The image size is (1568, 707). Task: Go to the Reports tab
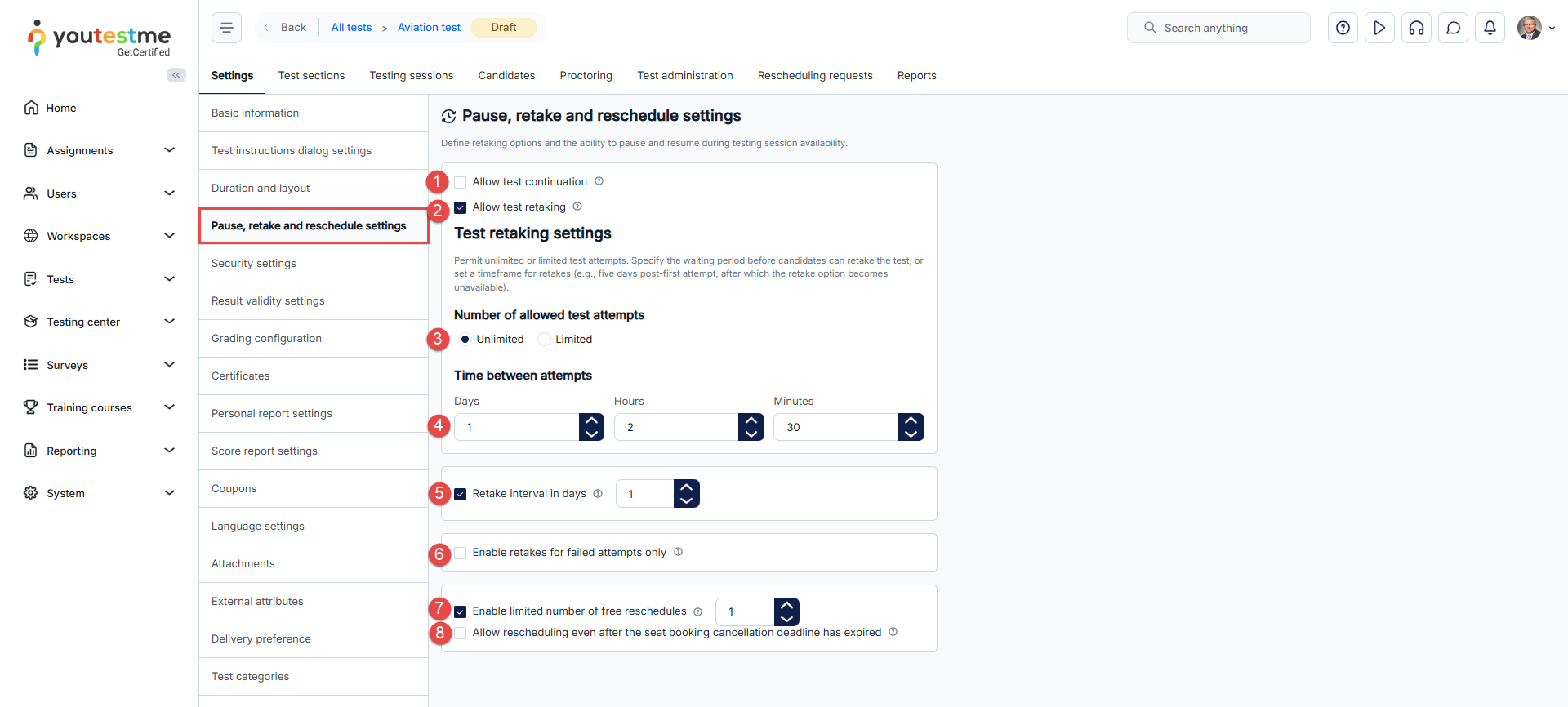tap(916, 75)
